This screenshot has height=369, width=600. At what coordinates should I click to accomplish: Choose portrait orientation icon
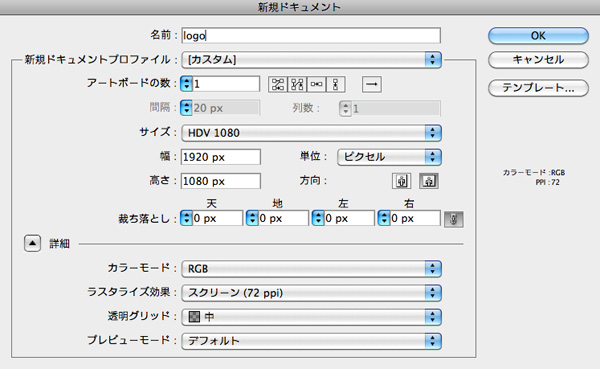pos(401,181)
